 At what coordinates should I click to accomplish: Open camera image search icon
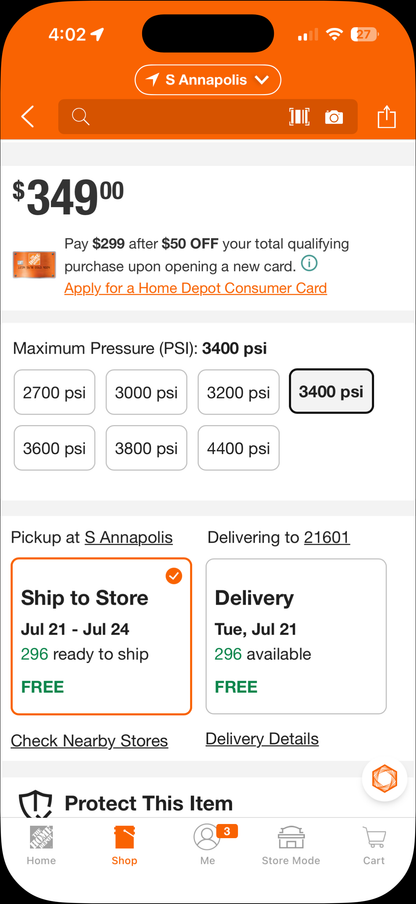click(x=334, y=117)
